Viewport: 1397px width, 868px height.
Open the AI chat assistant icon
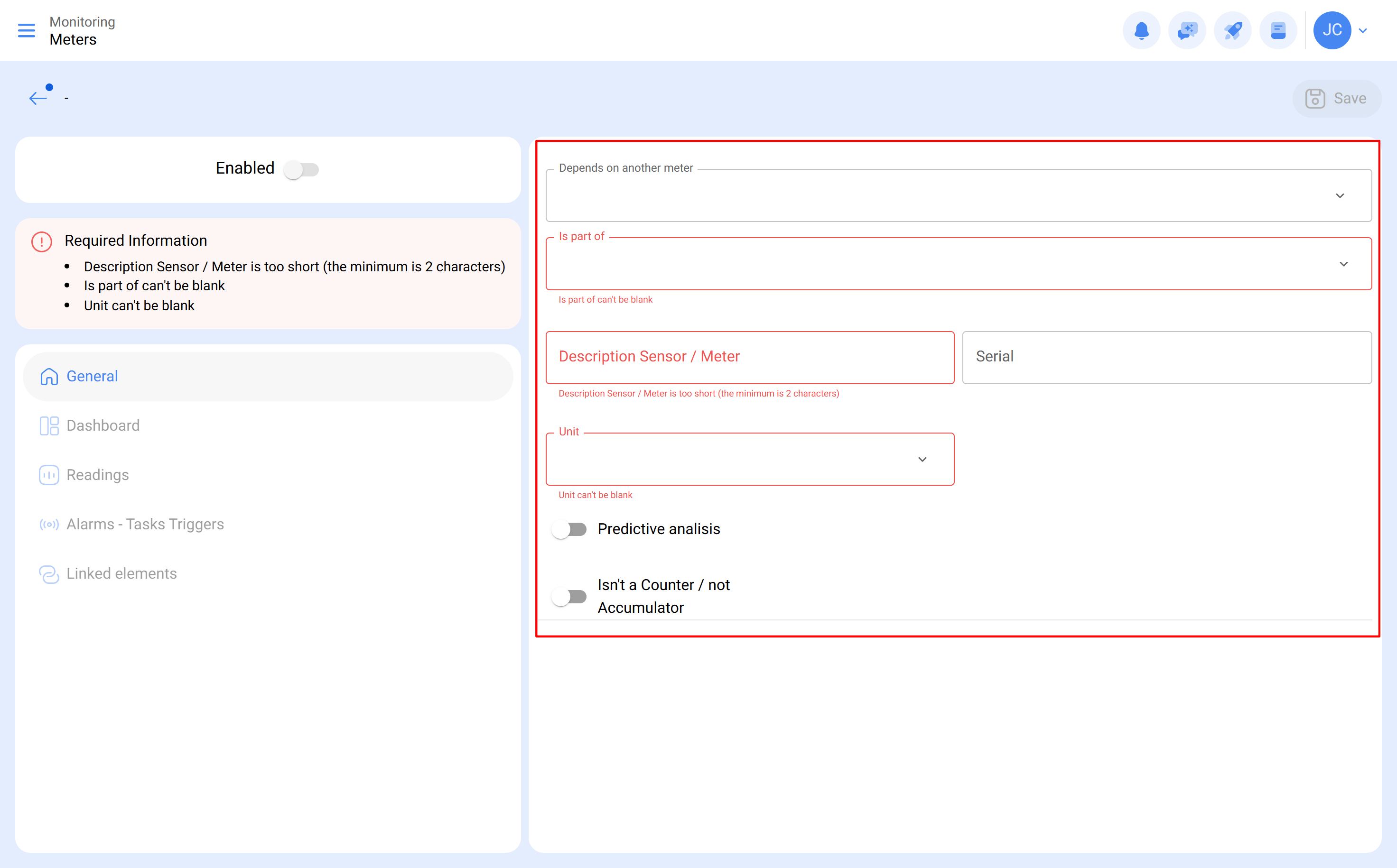tap(1187, 30)
